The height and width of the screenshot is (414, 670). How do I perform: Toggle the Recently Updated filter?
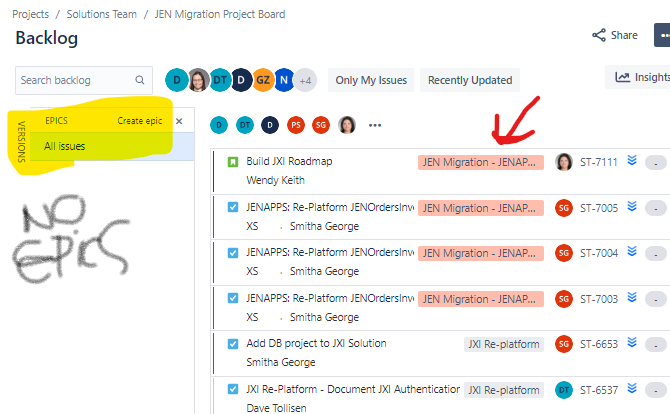tap(470, 80)
